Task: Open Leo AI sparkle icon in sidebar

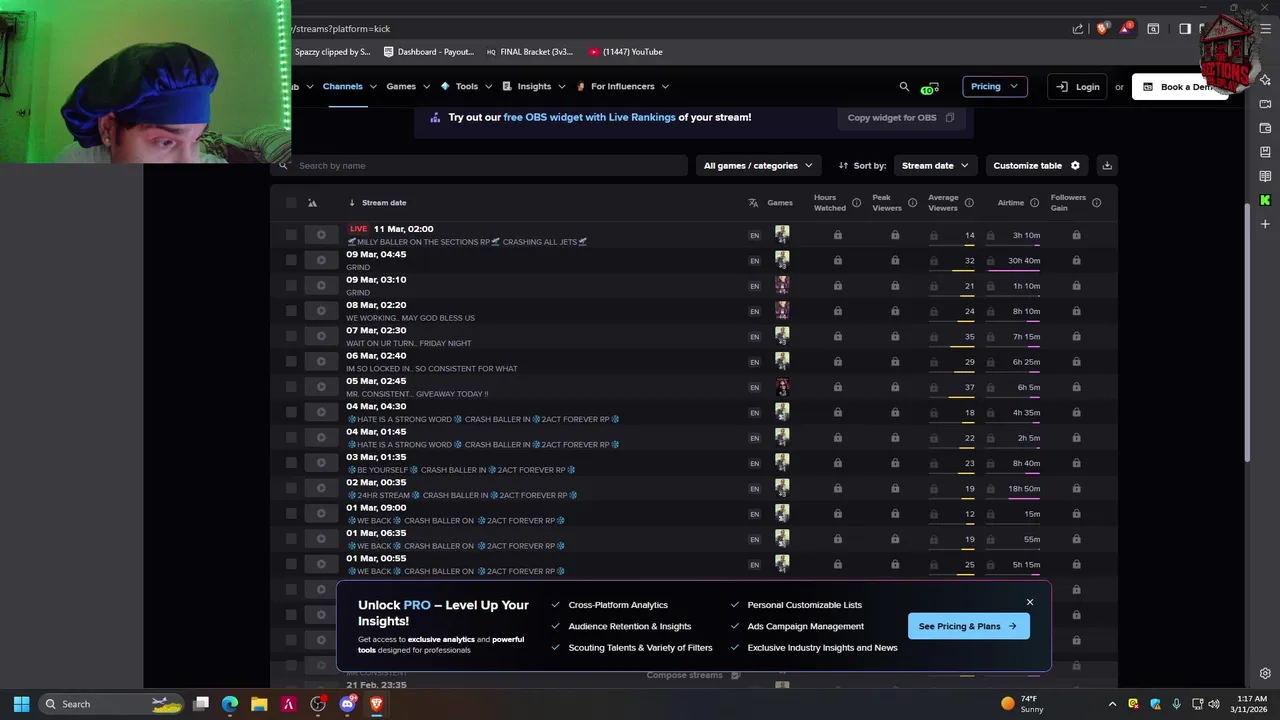Action: [x=1265, y=80]
